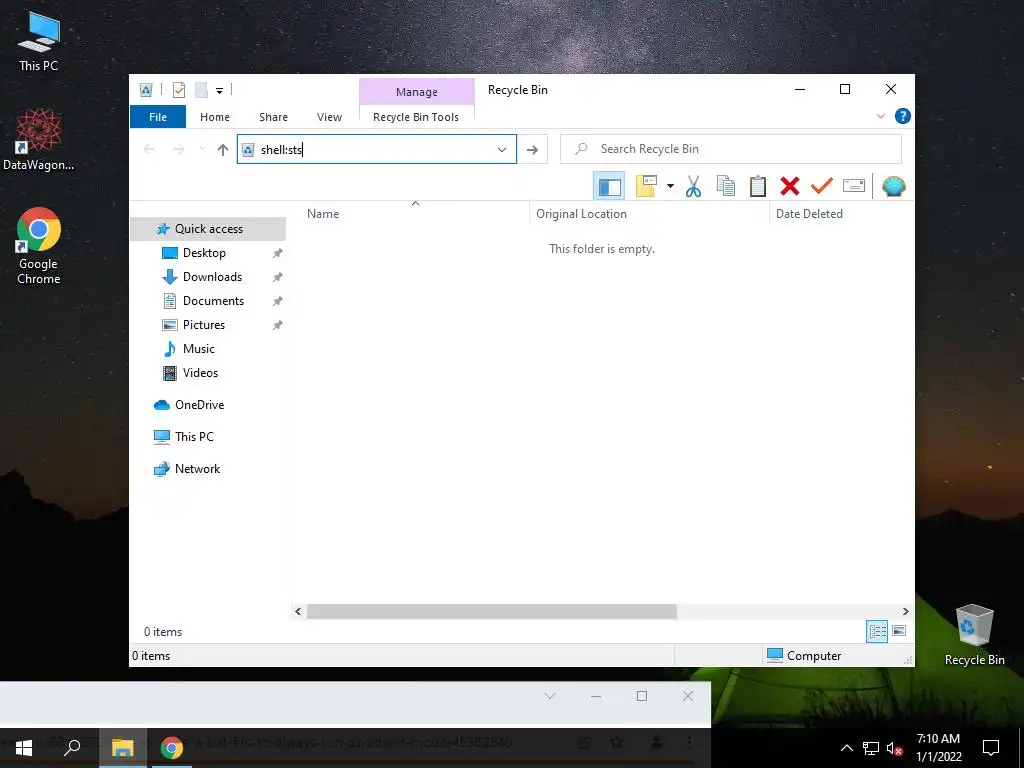Screen dimensions: 1024x768
Task: Click the Search Recycle Bin field
Action: [x=731, y=150]
